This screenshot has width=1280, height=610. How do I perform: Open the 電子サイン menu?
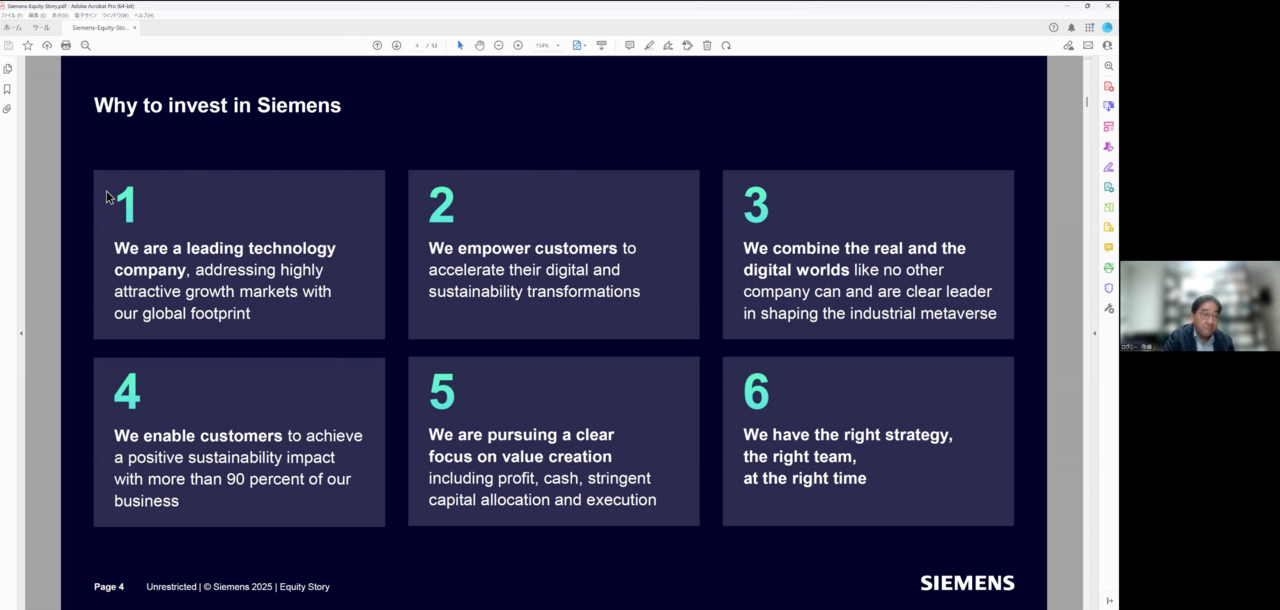click(x=86, y=15)
